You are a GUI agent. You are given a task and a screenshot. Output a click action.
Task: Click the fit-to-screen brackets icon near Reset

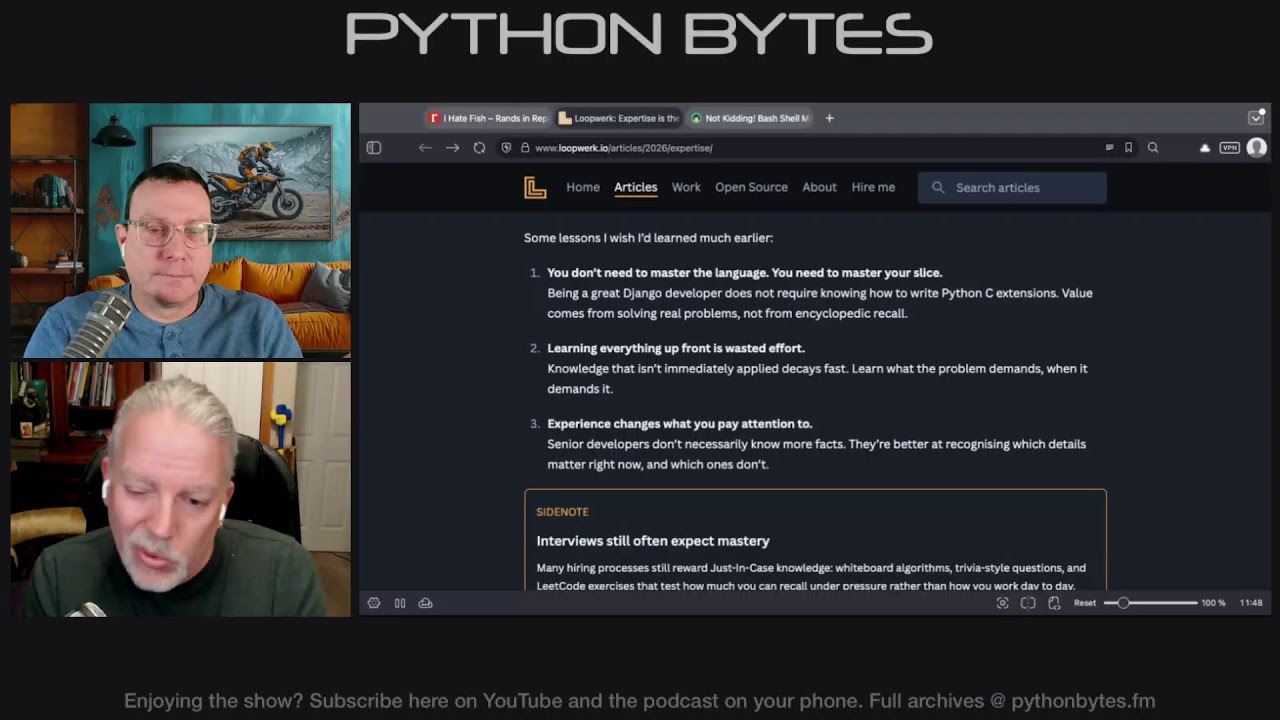pyautogui.click(x=1028, y=603)
